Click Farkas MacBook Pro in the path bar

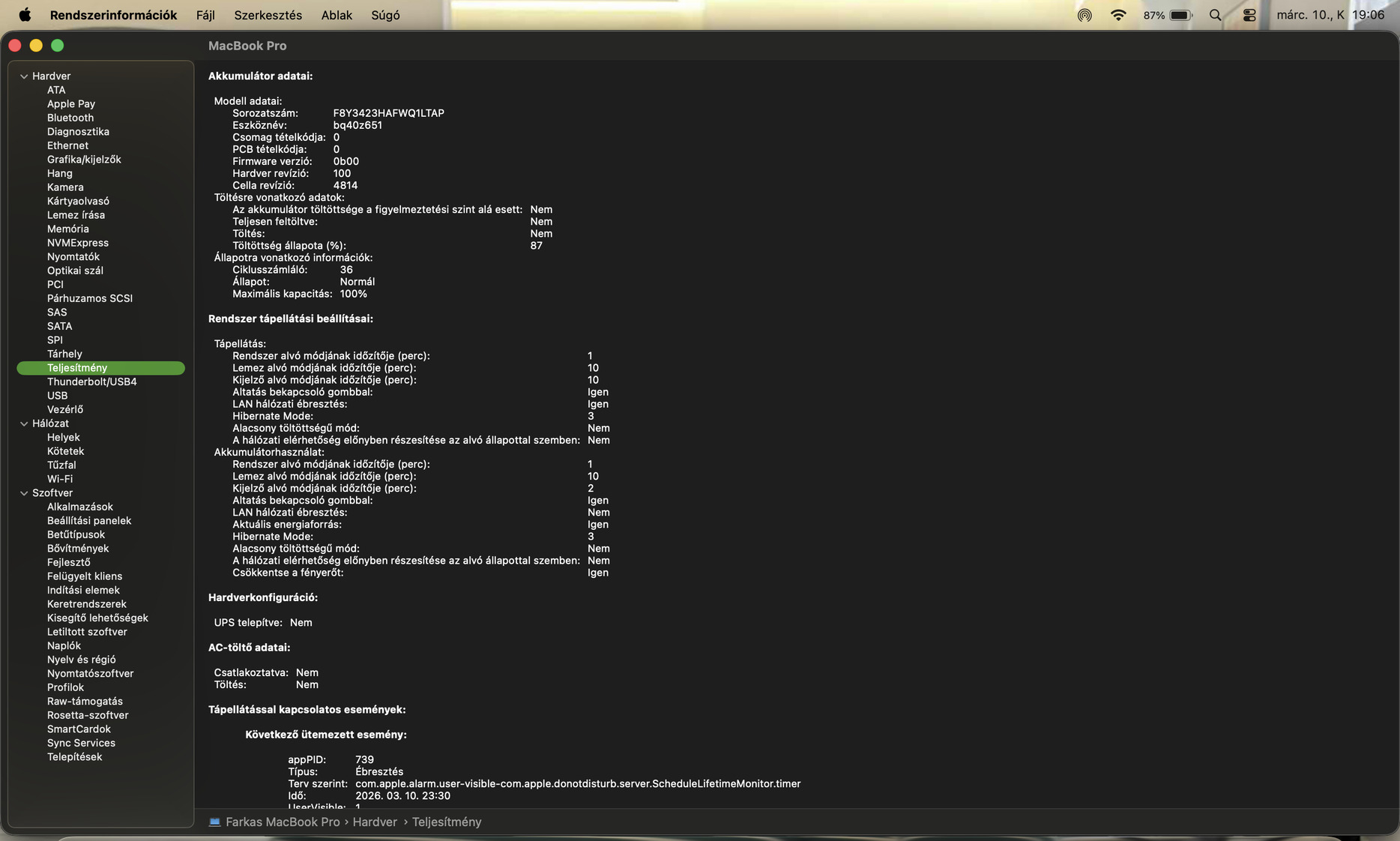tap(283, 822)
